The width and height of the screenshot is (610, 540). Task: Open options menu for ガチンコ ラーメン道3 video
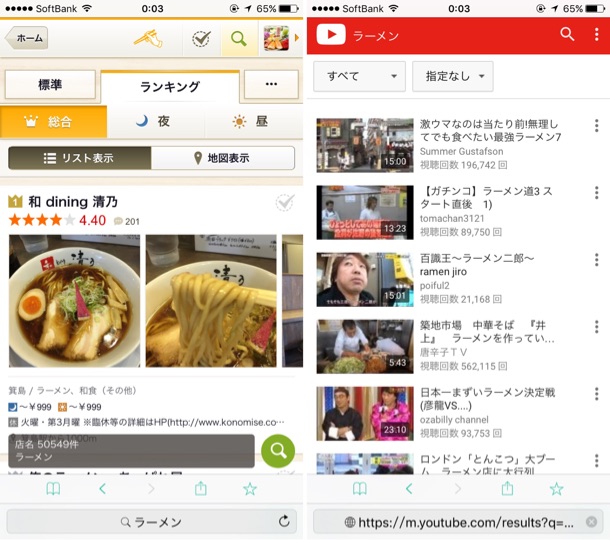(596, 193)
